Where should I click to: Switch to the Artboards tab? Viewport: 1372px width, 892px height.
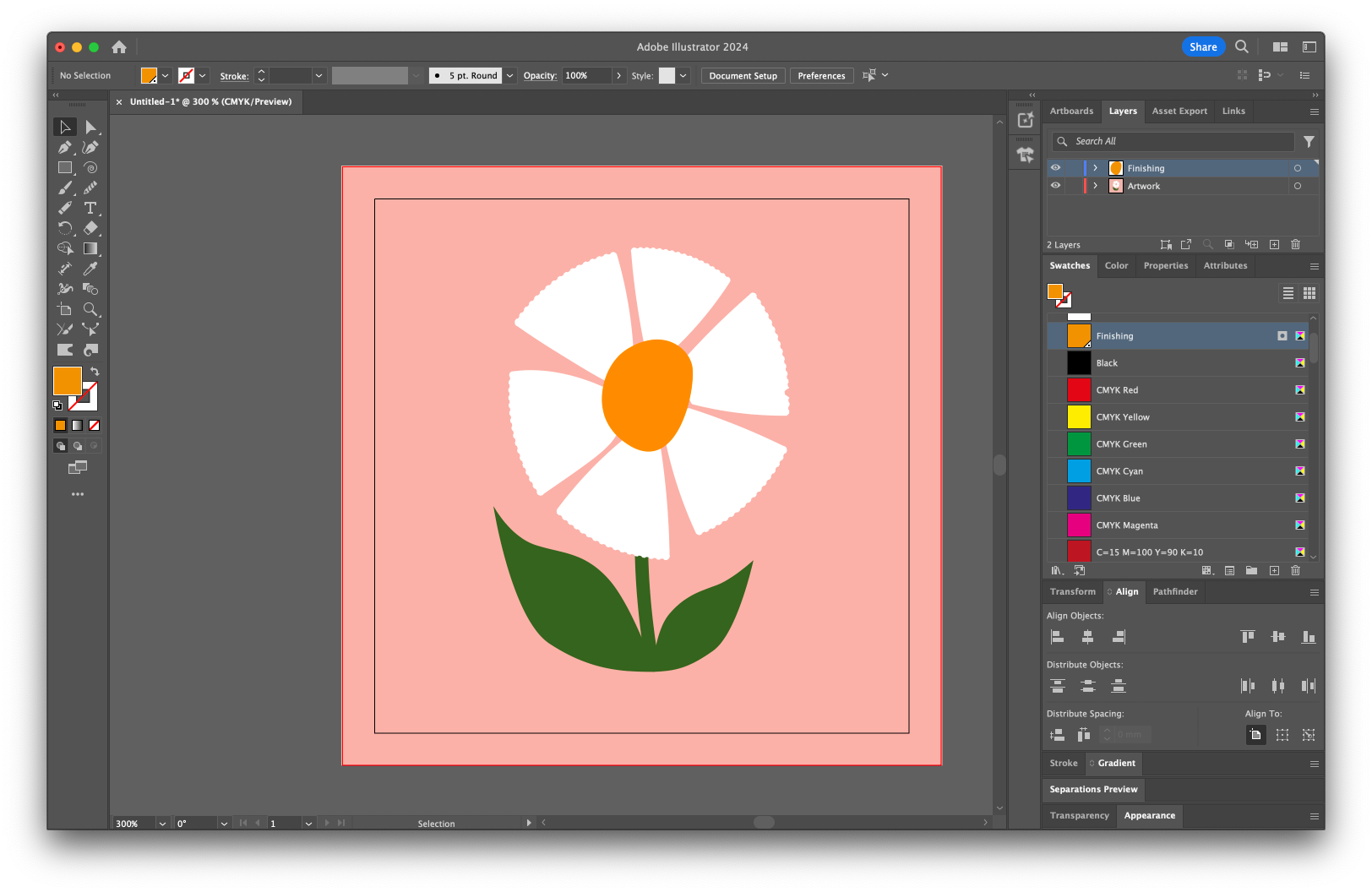(1071, 111)
